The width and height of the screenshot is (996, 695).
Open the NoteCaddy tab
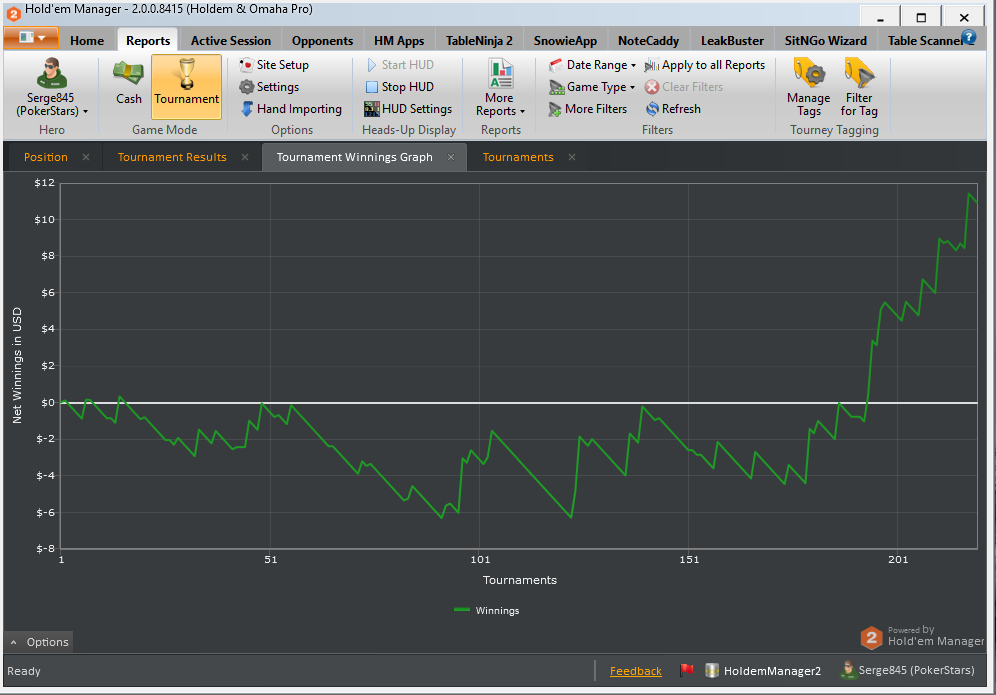649,41
